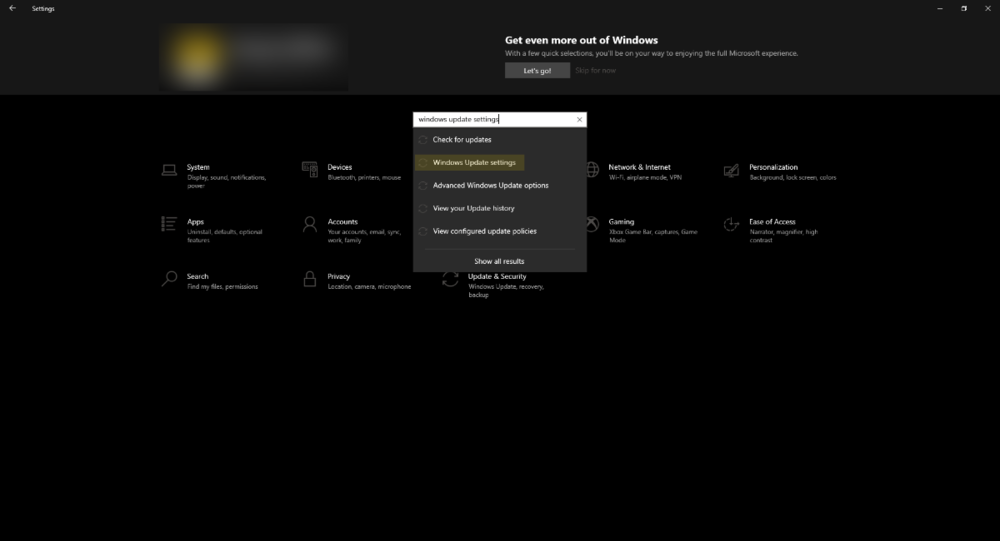The width and height of the screenshot is (1000, 541).
Task: Open the Devices category icon
Action: [x=310, y=171]
